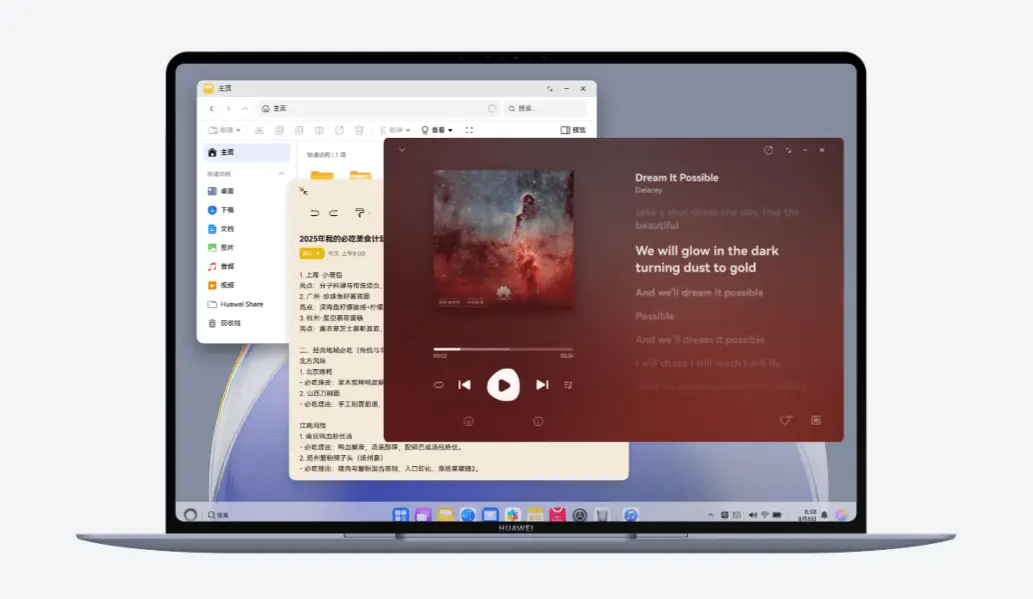Click the file manager search field

coord(545,108)
